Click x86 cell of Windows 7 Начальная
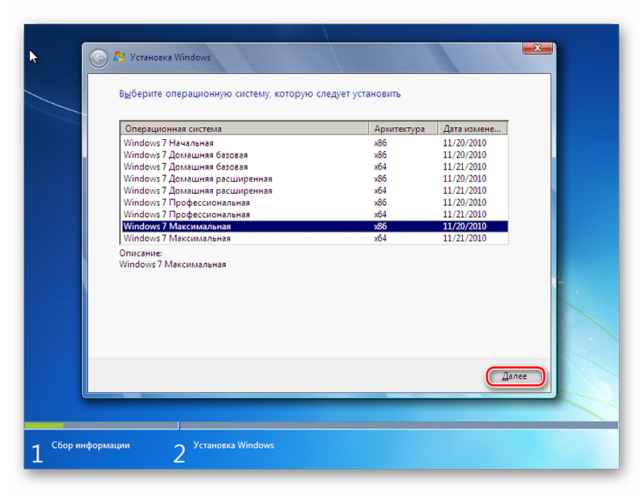The image size is (643, 493). pyautogui.click(x=380, y=143)
